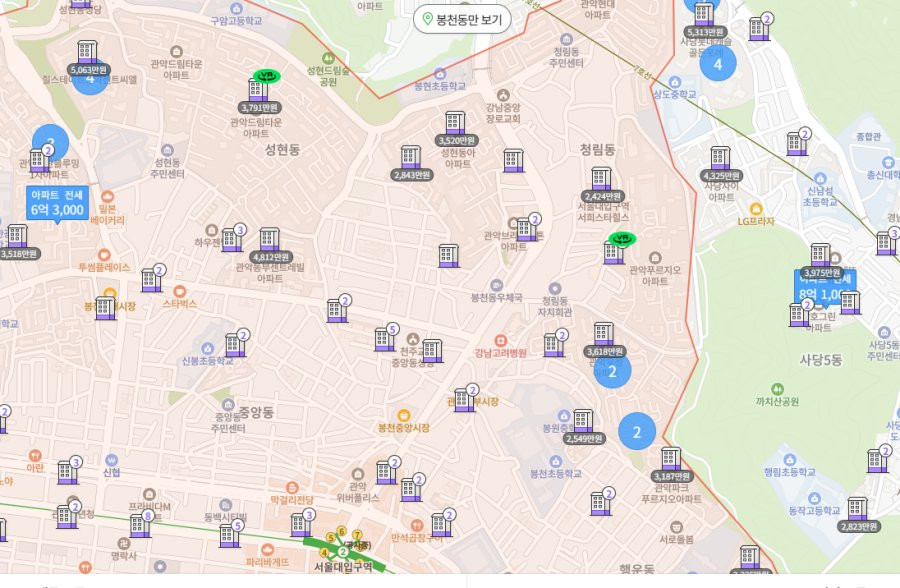
Task: Select the 5,063만원 apartment building marker
Action: pyautogui.click(x=87, y=54)
